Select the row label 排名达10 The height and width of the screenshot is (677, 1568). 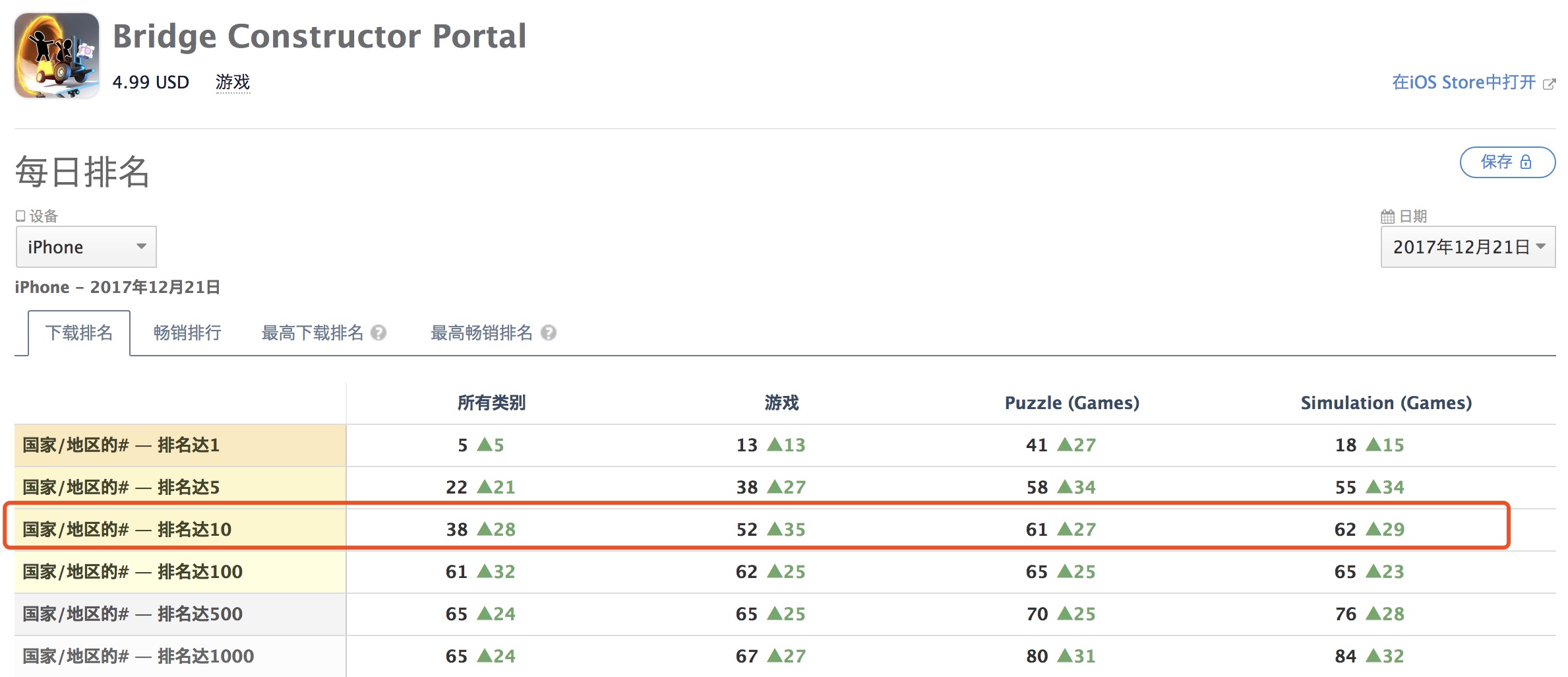coord(180,529)
